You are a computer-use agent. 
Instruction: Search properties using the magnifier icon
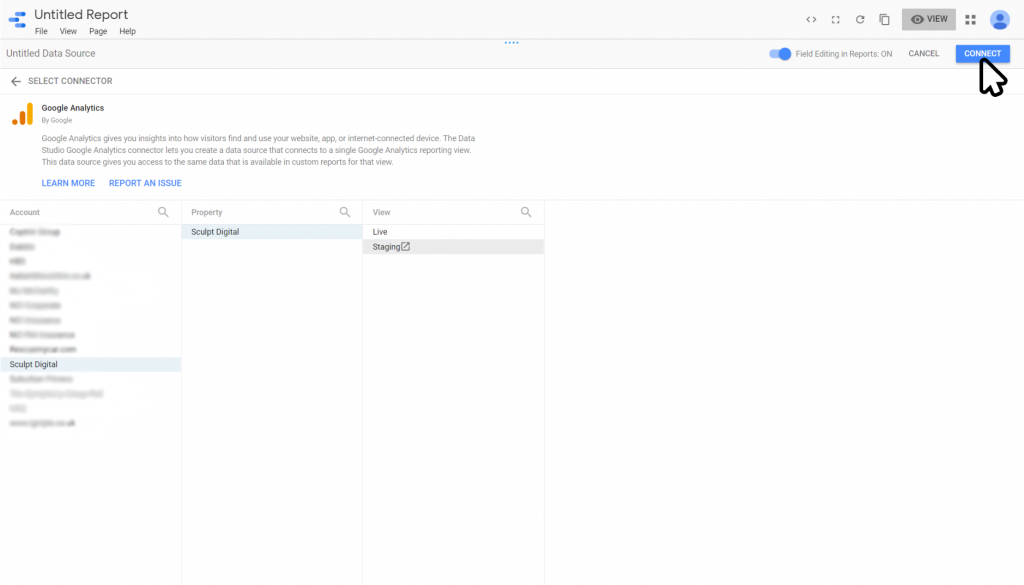click(345, 212)
